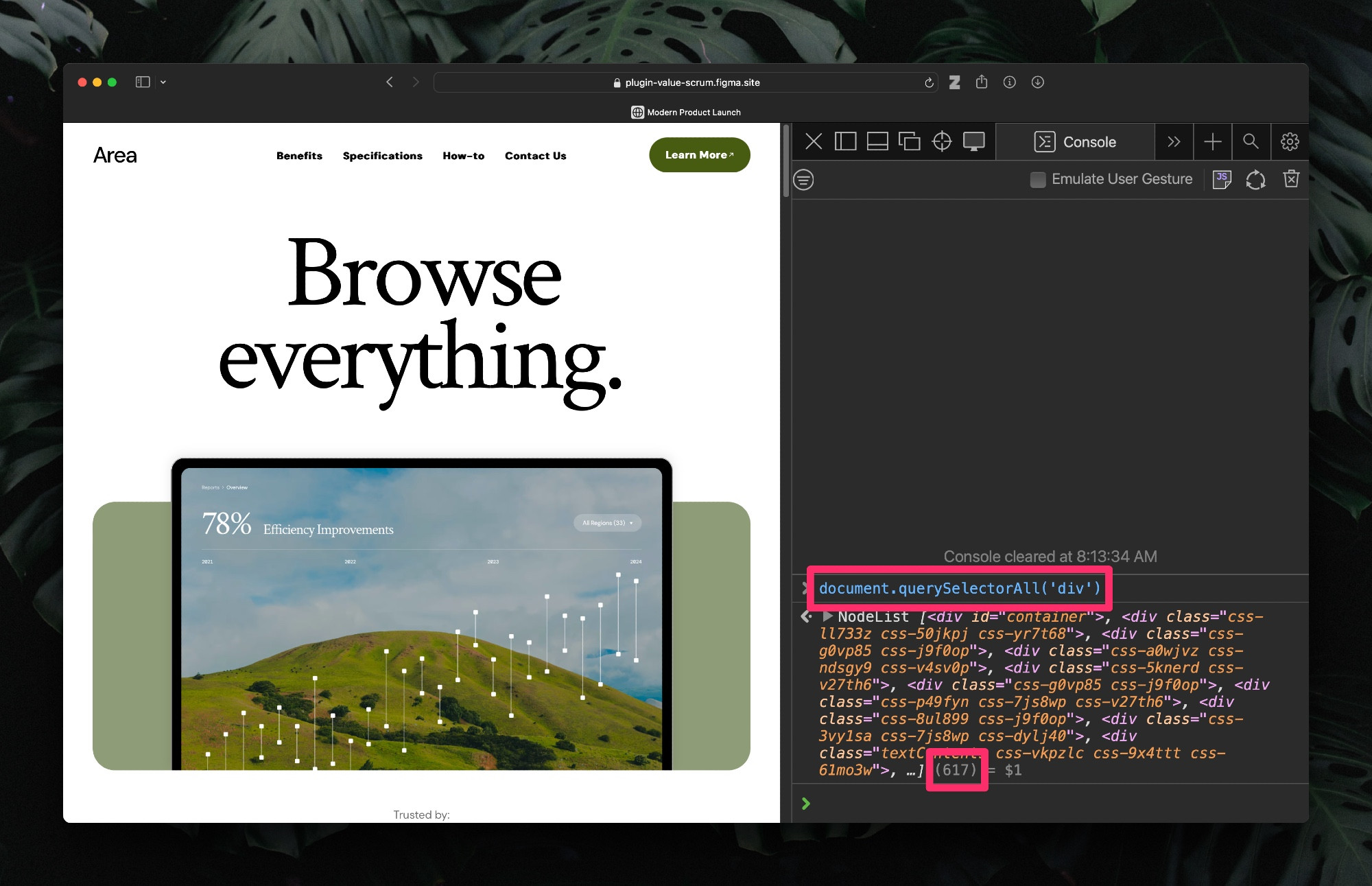Add a new inspector tab with the plus icon

click(1213, 142)
